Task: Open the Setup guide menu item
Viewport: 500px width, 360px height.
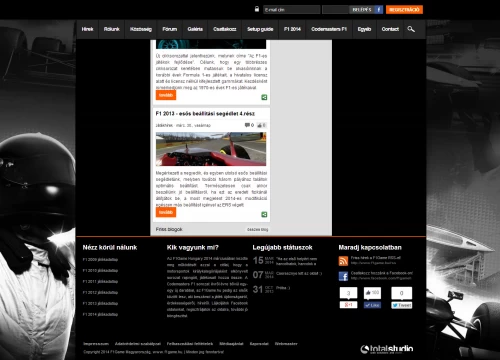Action: pyautogui.click(x=260, y=29)
